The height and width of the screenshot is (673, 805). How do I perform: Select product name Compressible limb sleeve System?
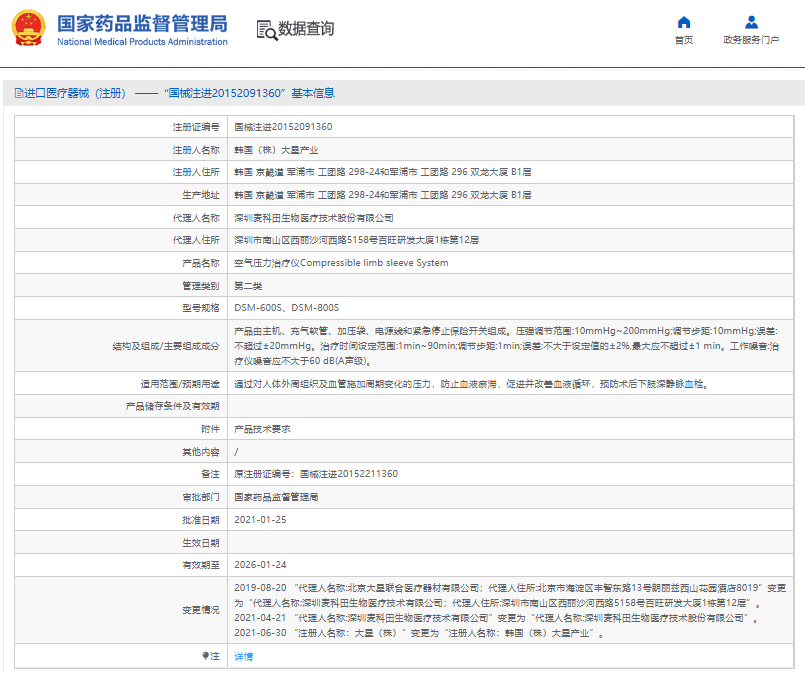374,263
